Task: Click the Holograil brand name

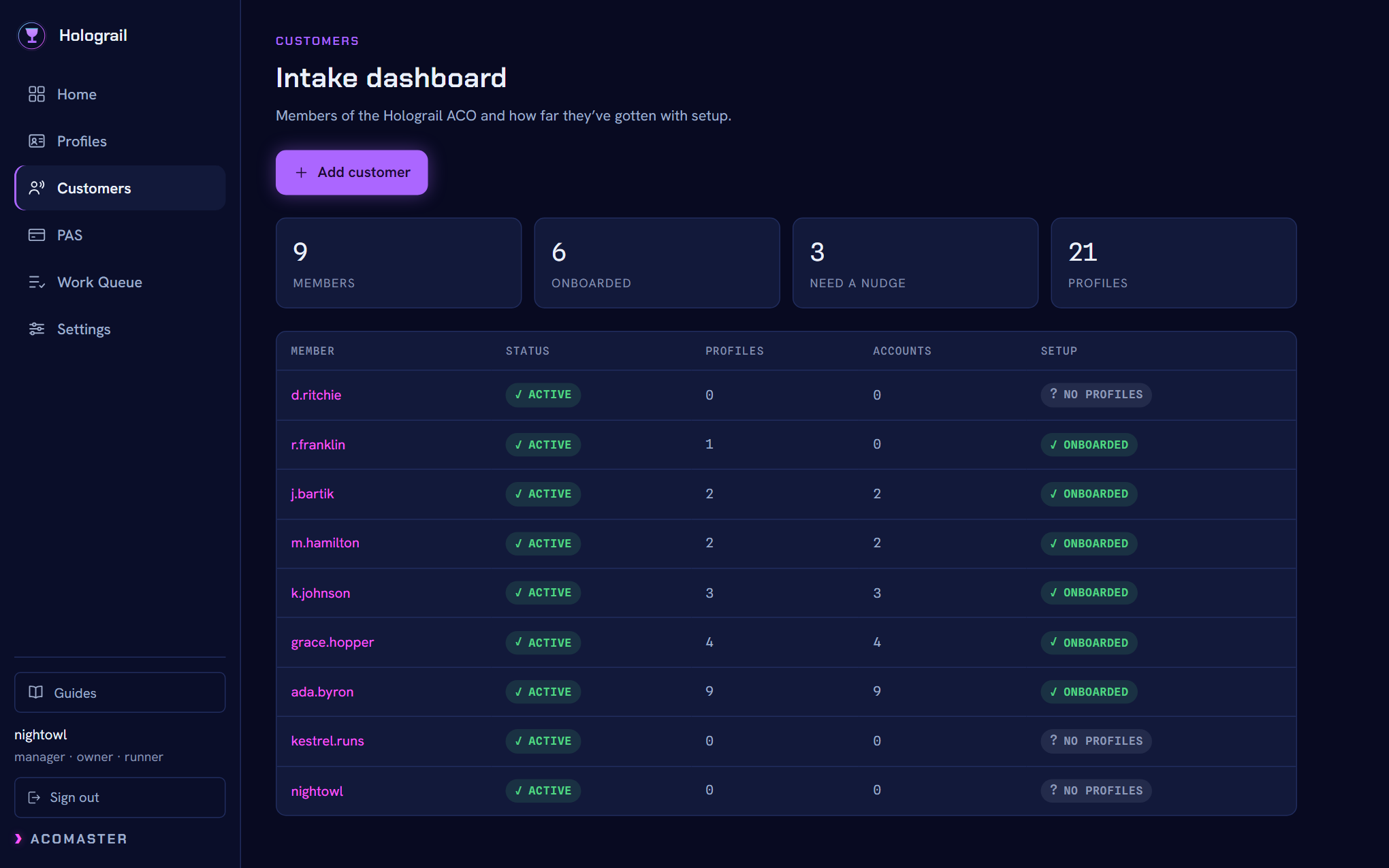Action: (x=93, y=35)
